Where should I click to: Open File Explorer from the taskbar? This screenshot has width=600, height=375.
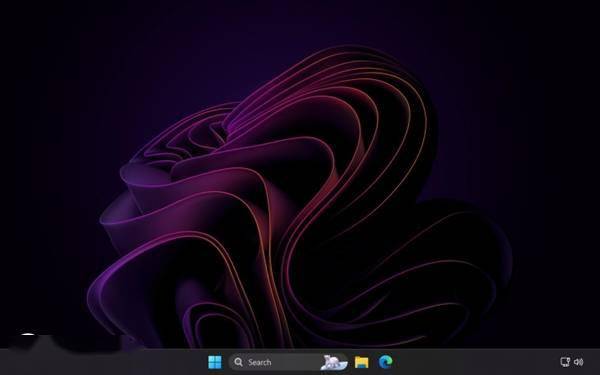click(361, 362)
